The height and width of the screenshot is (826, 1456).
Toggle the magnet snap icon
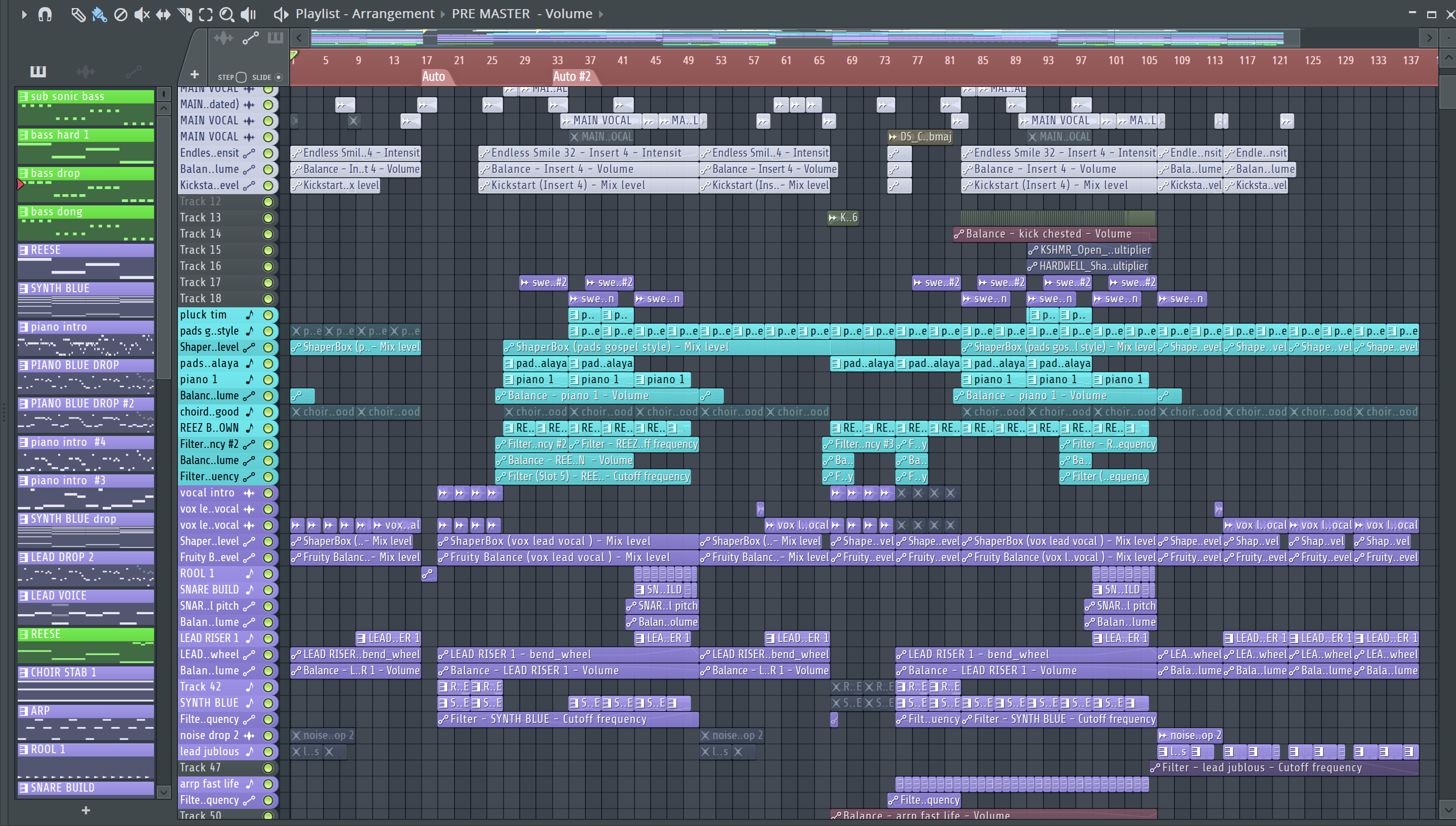(x=45, y=14)
